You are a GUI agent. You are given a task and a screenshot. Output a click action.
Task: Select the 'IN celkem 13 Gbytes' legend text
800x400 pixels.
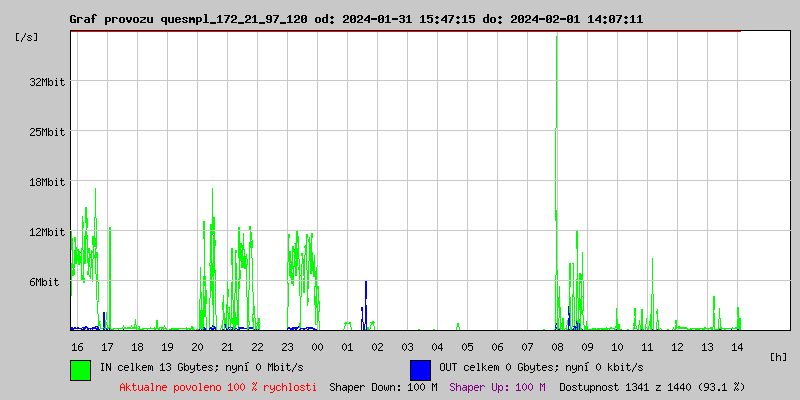point(201,367)
